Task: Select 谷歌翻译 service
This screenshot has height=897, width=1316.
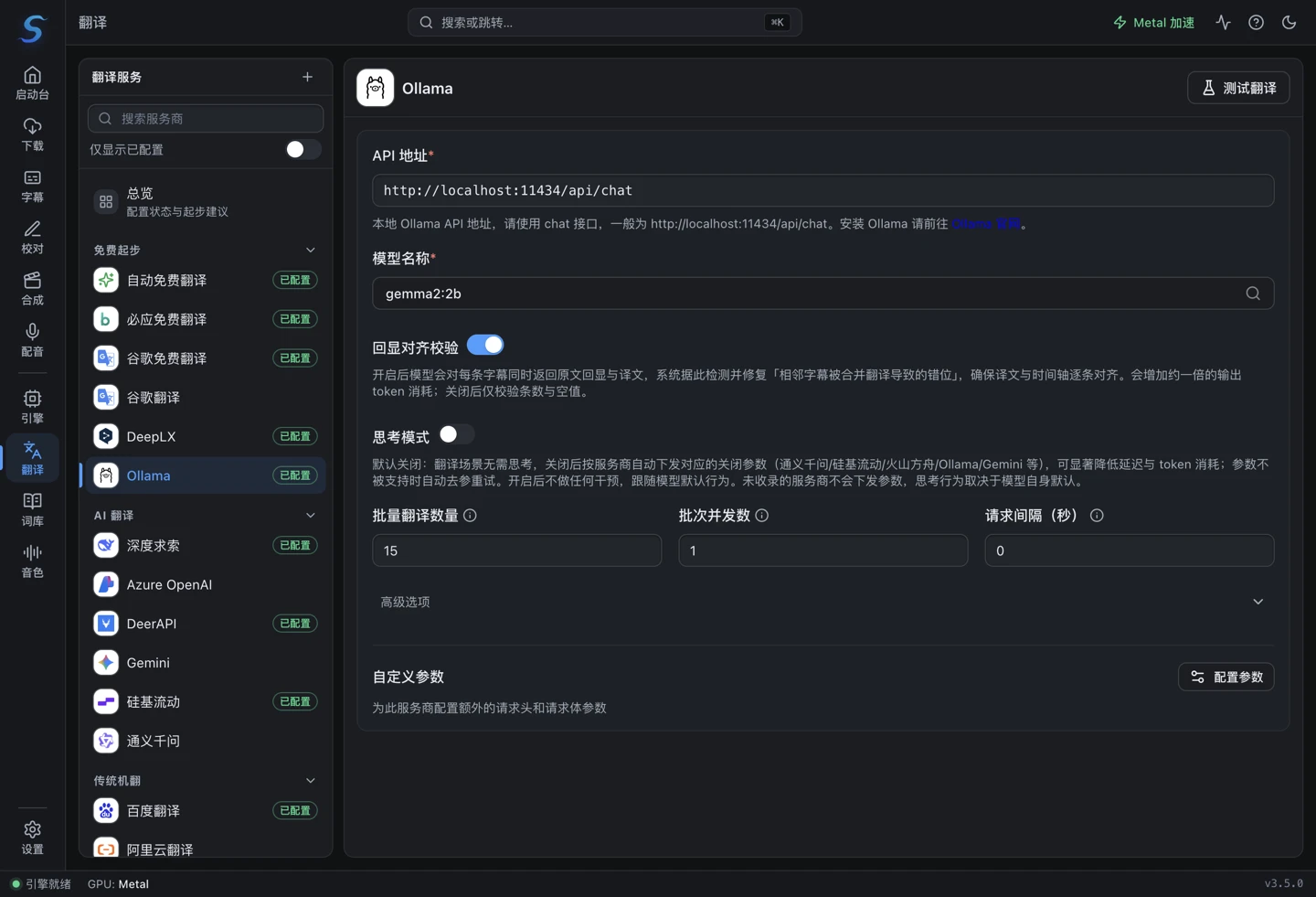Action: tap(206, 398)
